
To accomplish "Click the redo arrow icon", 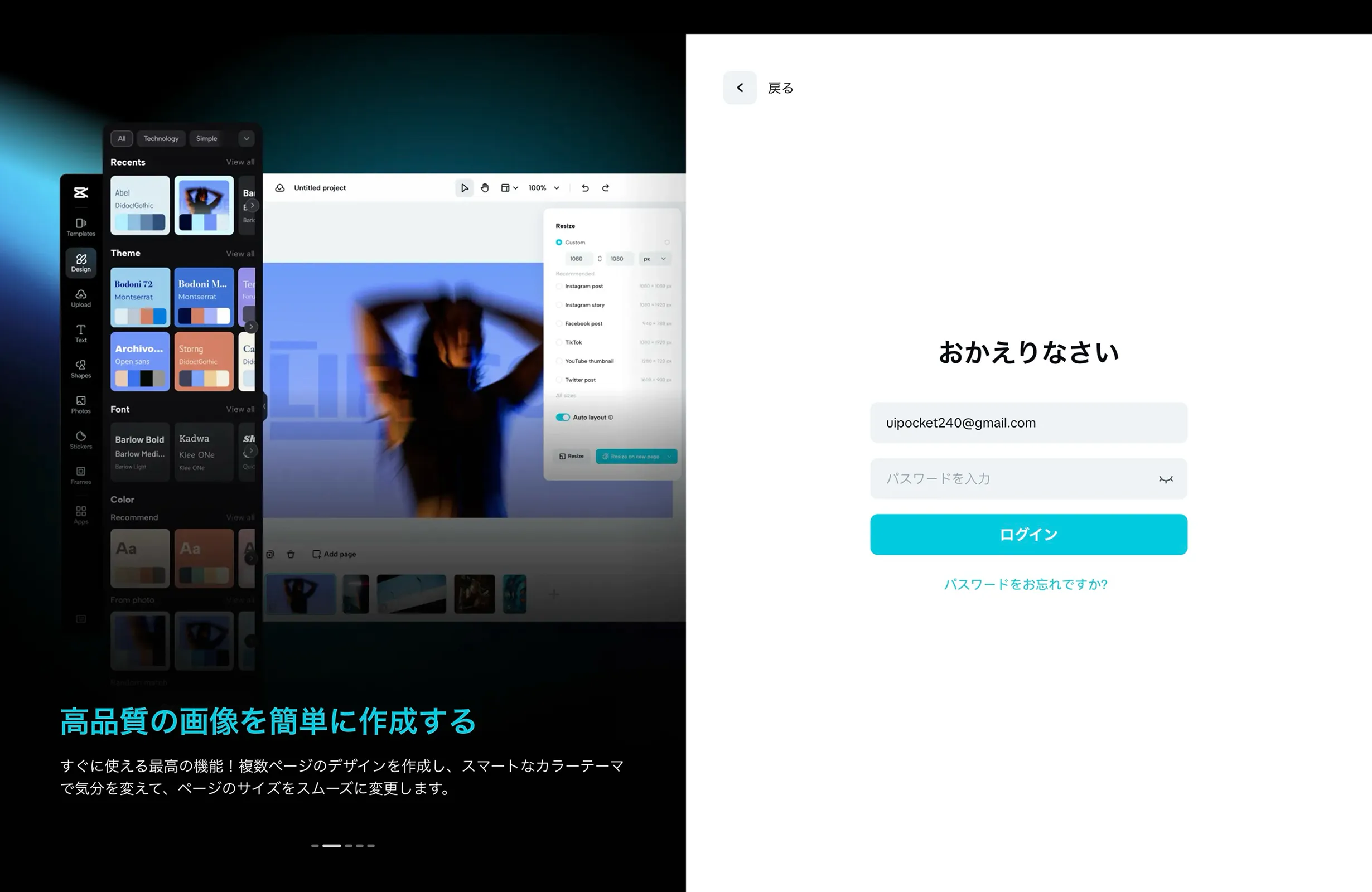I will [x=606, y=188].
